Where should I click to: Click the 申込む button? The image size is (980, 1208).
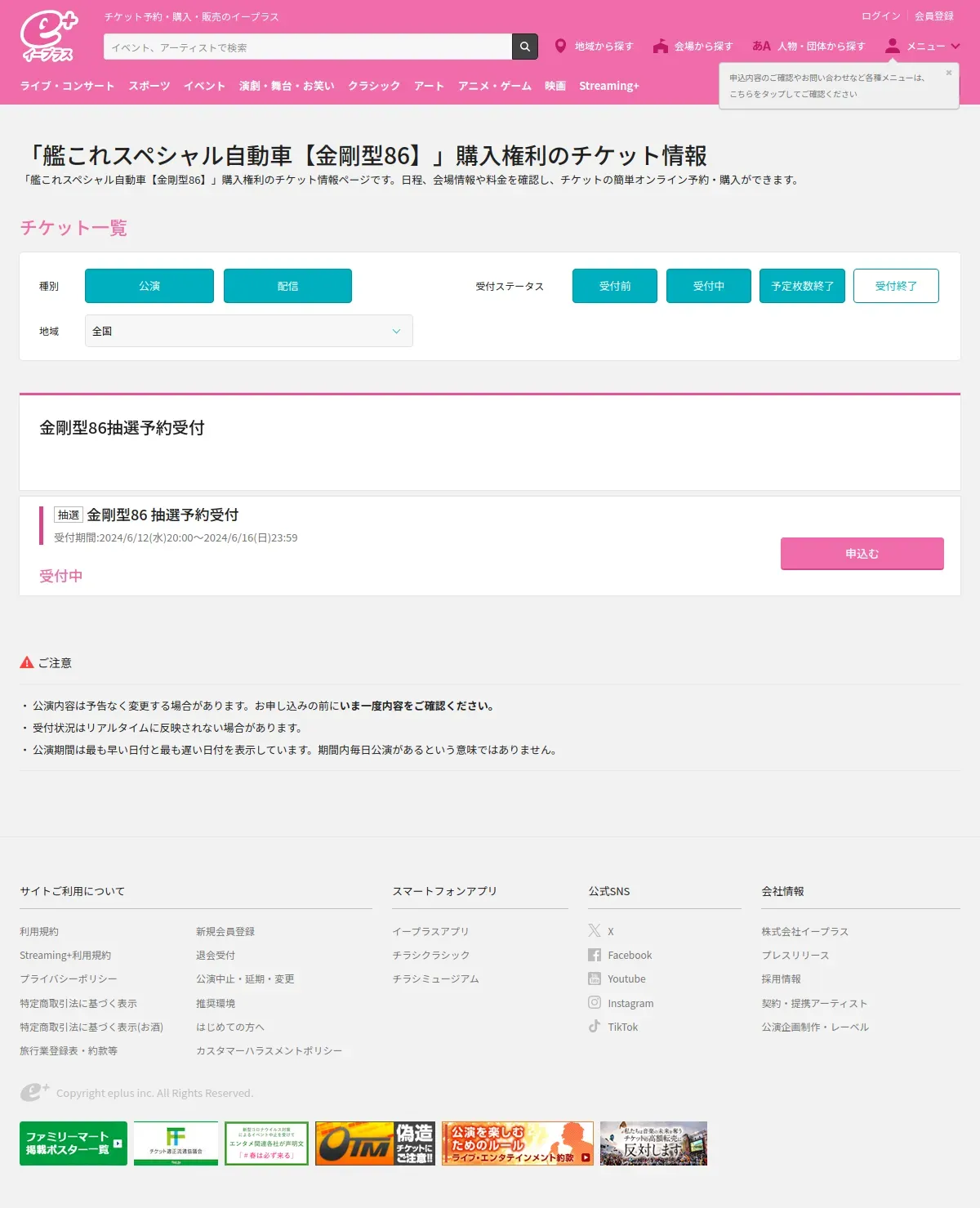[x=862, y=554]
